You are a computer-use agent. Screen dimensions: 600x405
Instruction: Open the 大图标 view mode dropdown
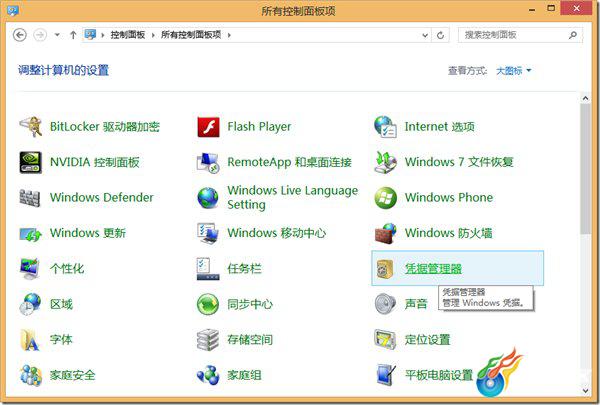pos(514,71)
